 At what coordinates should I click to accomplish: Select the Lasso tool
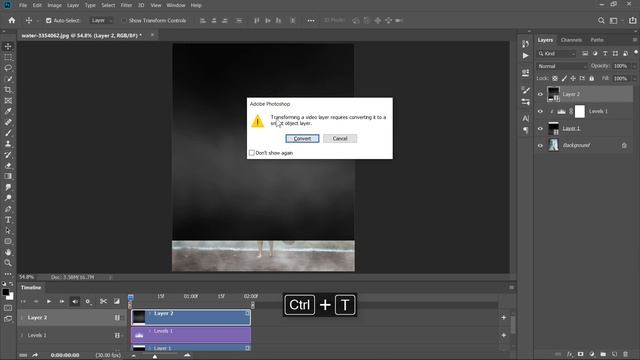click(x=8, y=68)
